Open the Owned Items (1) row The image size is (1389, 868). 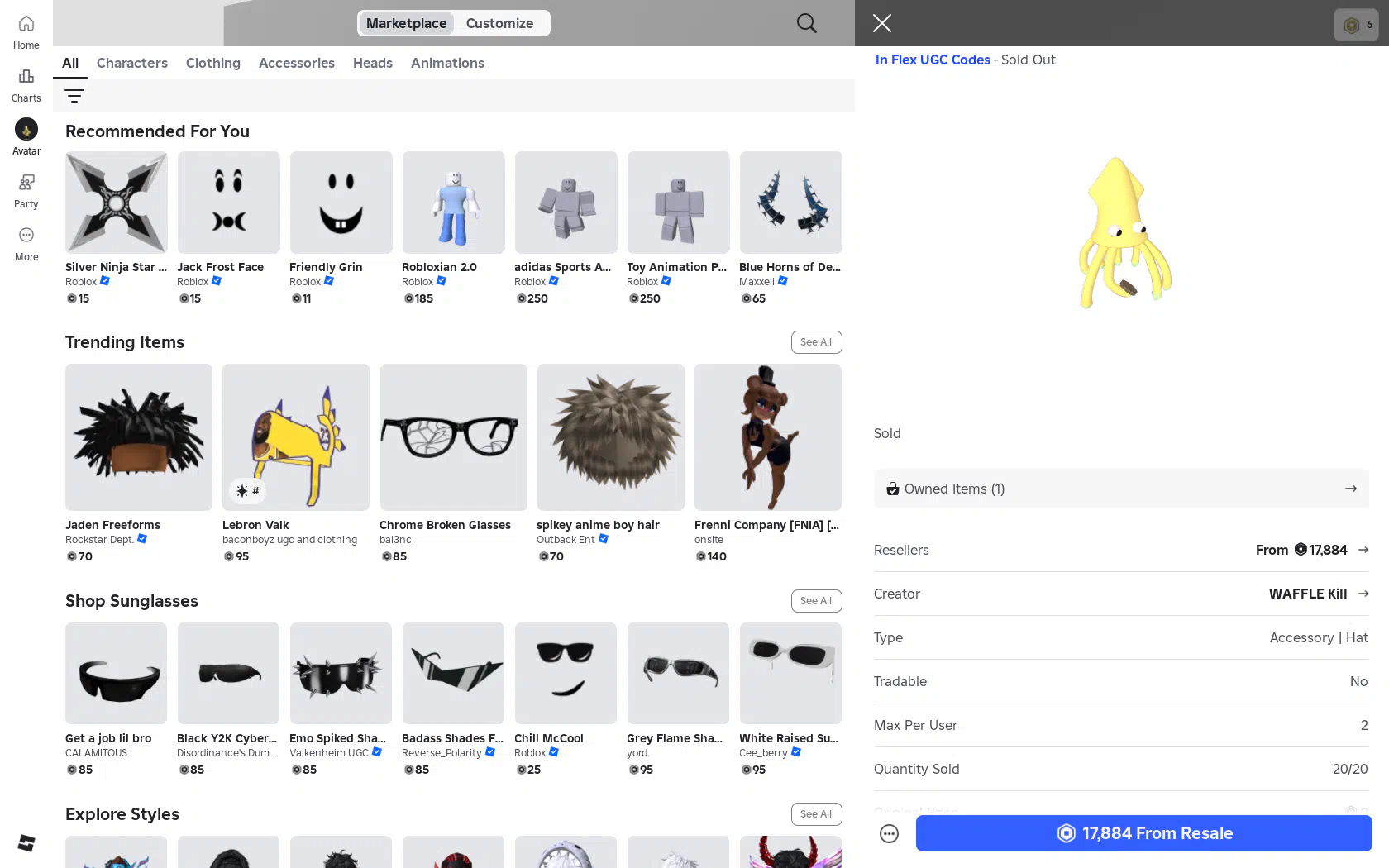tap(1121, 489)
